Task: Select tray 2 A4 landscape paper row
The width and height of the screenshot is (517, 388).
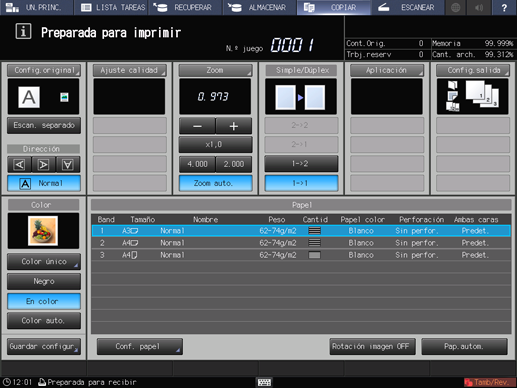Action: [x=301, y=243]
